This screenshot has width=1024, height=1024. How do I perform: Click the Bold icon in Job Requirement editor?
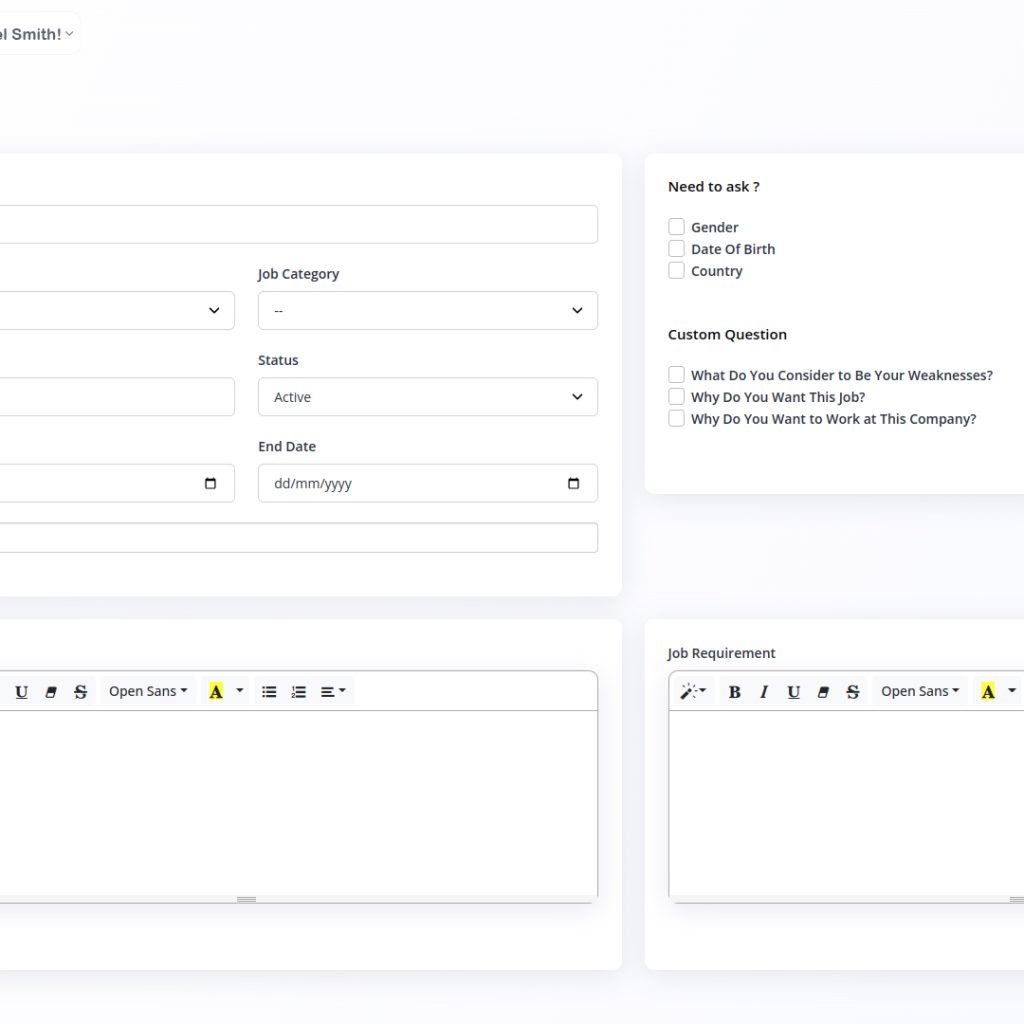pos(734,692)
